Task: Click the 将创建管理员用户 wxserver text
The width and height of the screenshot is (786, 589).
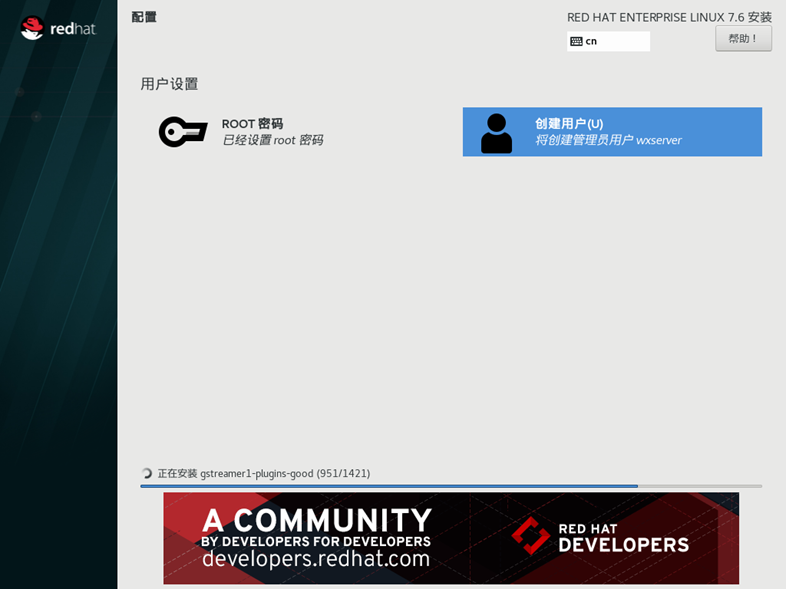Action: 608,140
